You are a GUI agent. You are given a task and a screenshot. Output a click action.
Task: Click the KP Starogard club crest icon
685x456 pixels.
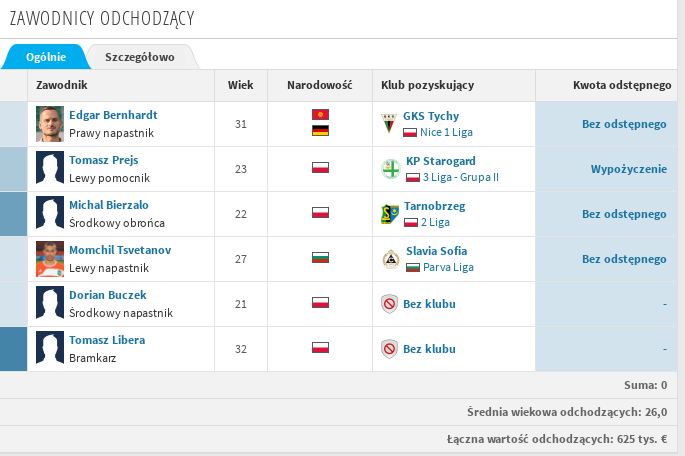390,169
